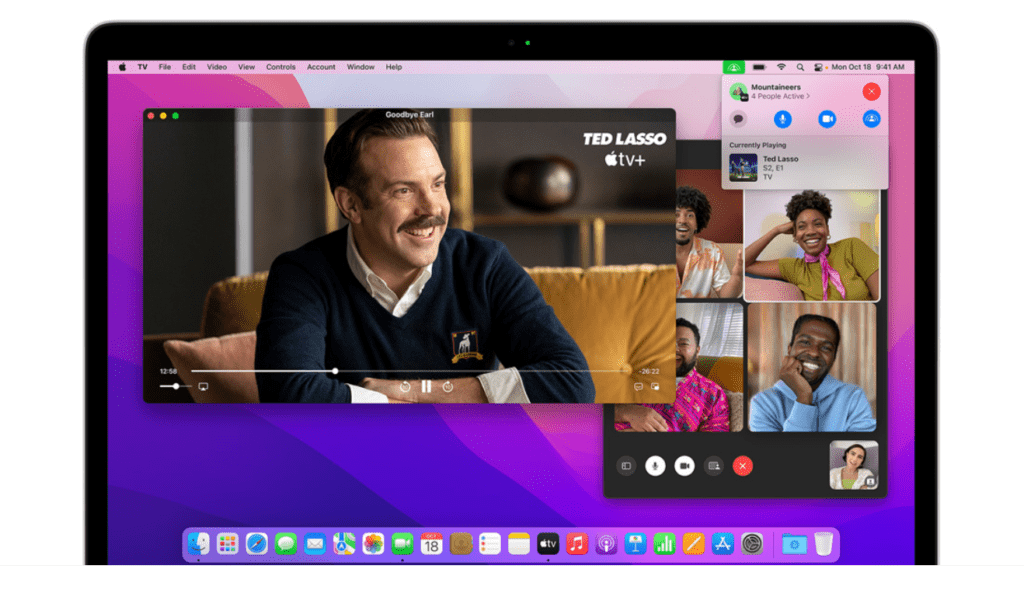The height and width of the screenshot is (590, 1024).
Task: Open the Controls menu
Action: (x=281, y=67)
